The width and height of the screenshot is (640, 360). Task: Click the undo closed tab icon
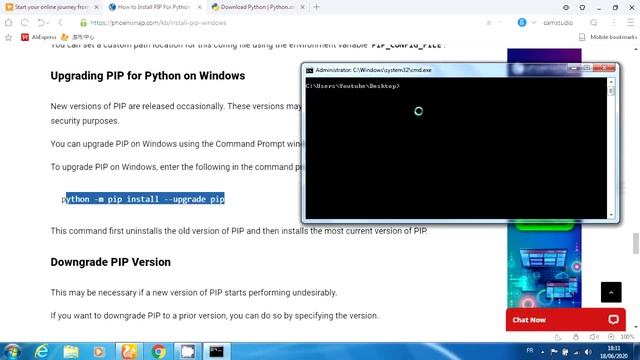(40, 23)
